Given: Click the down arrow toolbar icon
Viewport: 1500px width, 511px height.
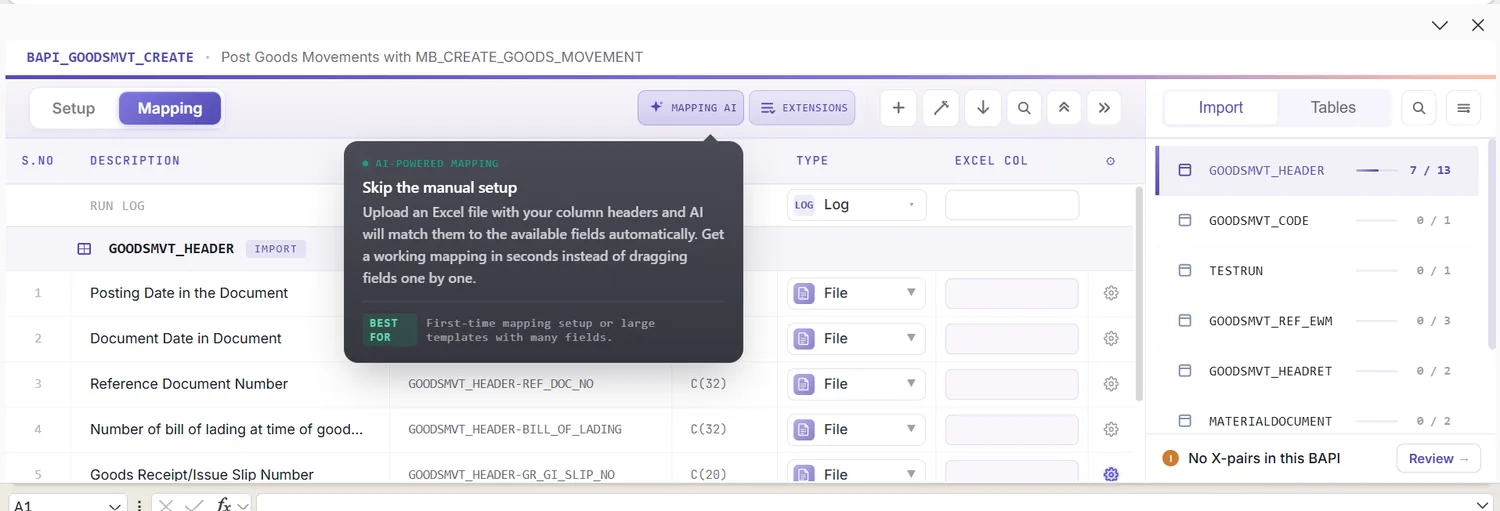Looking at the screenshot, I should [x=982, y=108].
